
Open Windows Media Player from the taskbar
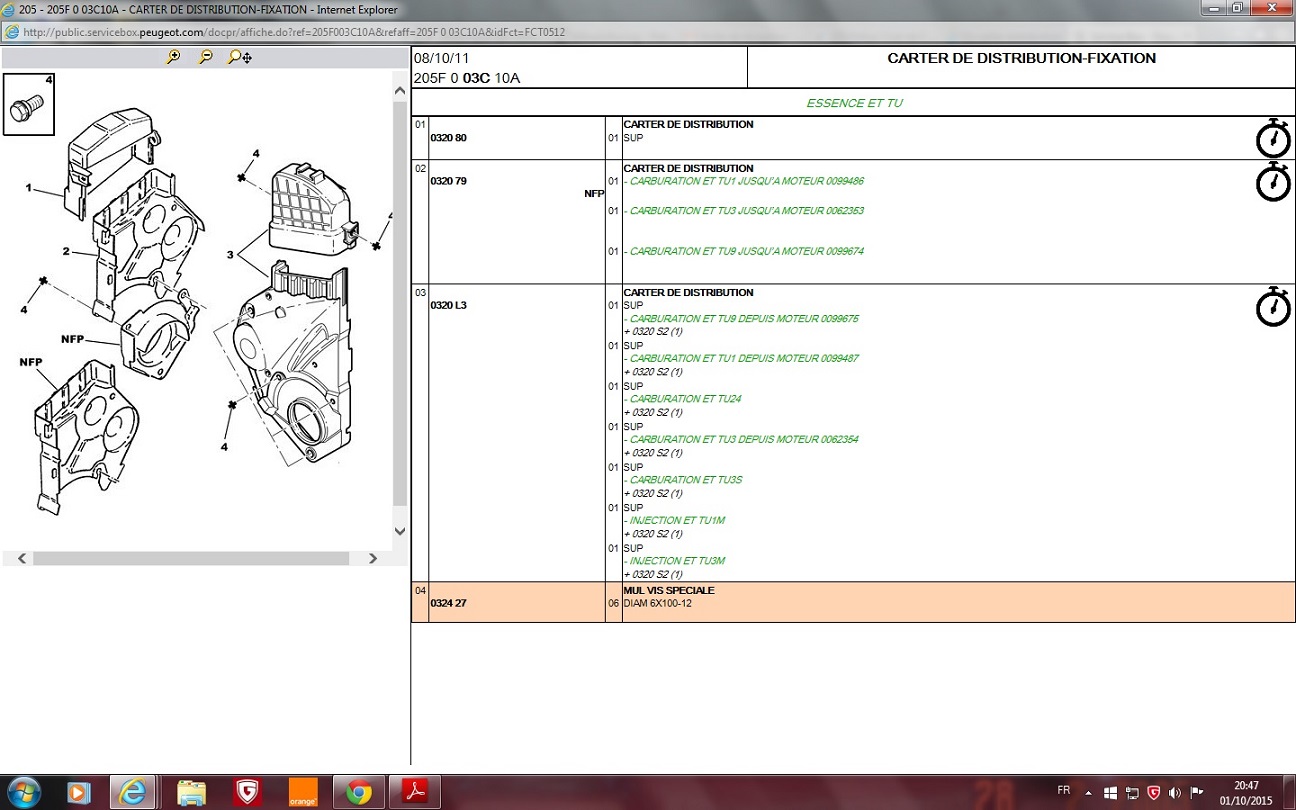coord(78,792)
